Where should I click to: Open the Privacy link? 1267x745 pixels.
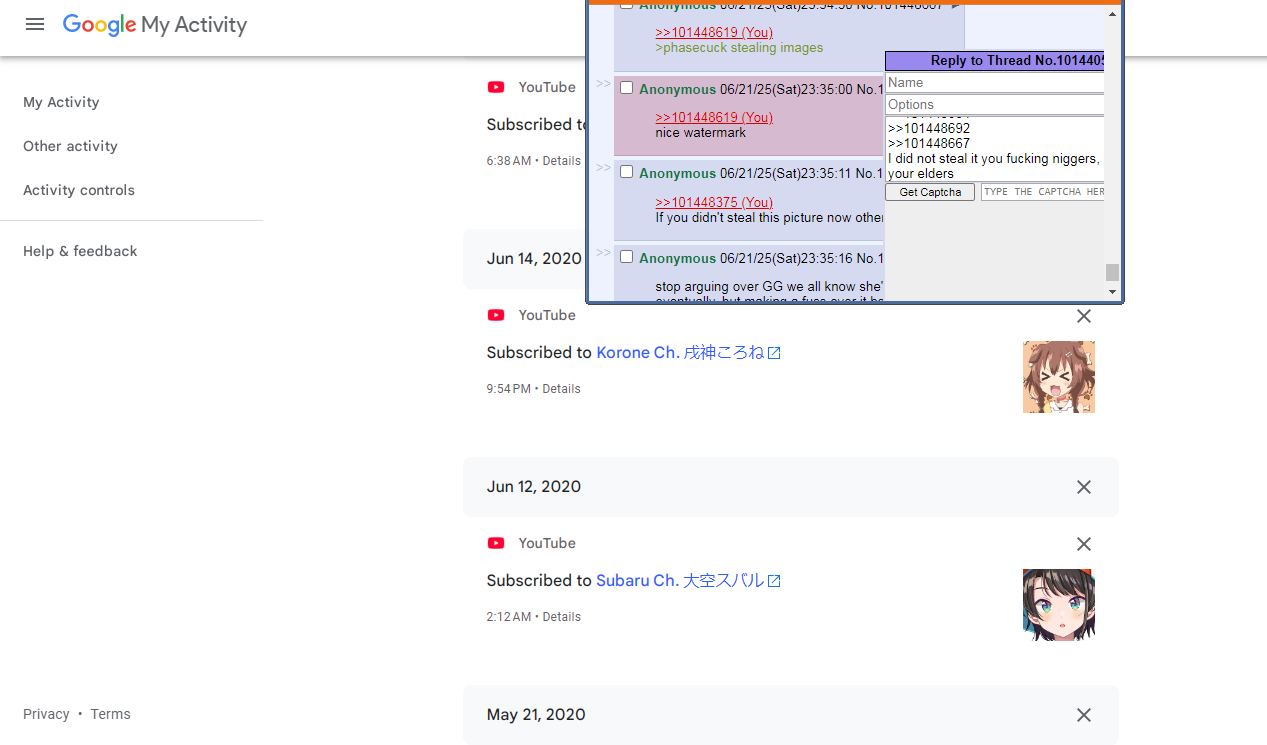tap(46, 714)
